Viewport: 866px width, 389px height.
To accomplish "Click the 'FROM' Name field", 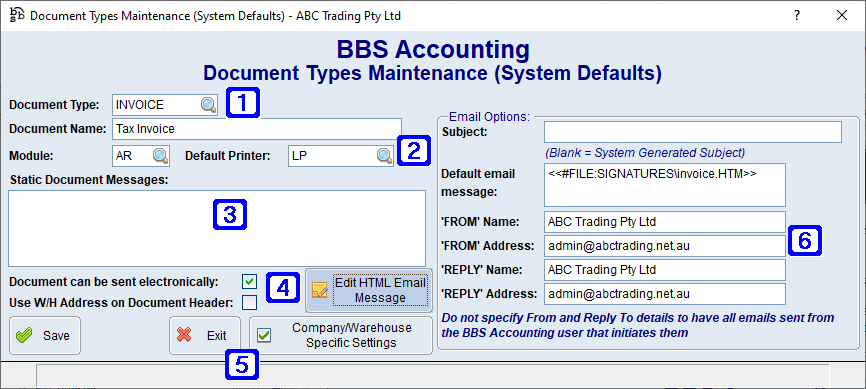I will [664, 222].
